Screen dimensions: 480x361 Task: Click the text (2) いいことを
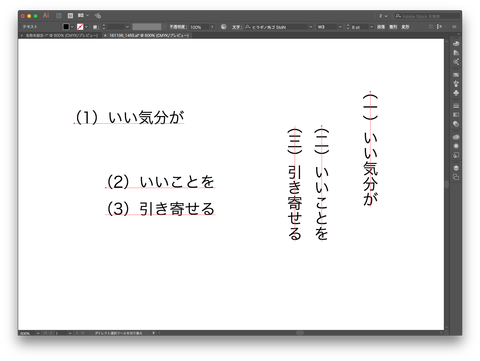161,182
